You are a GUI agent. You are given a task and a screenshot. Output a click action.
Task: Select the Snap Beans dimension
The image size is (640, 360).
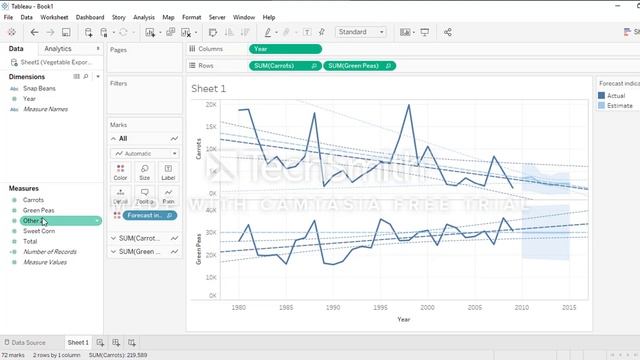pos(39,89)
